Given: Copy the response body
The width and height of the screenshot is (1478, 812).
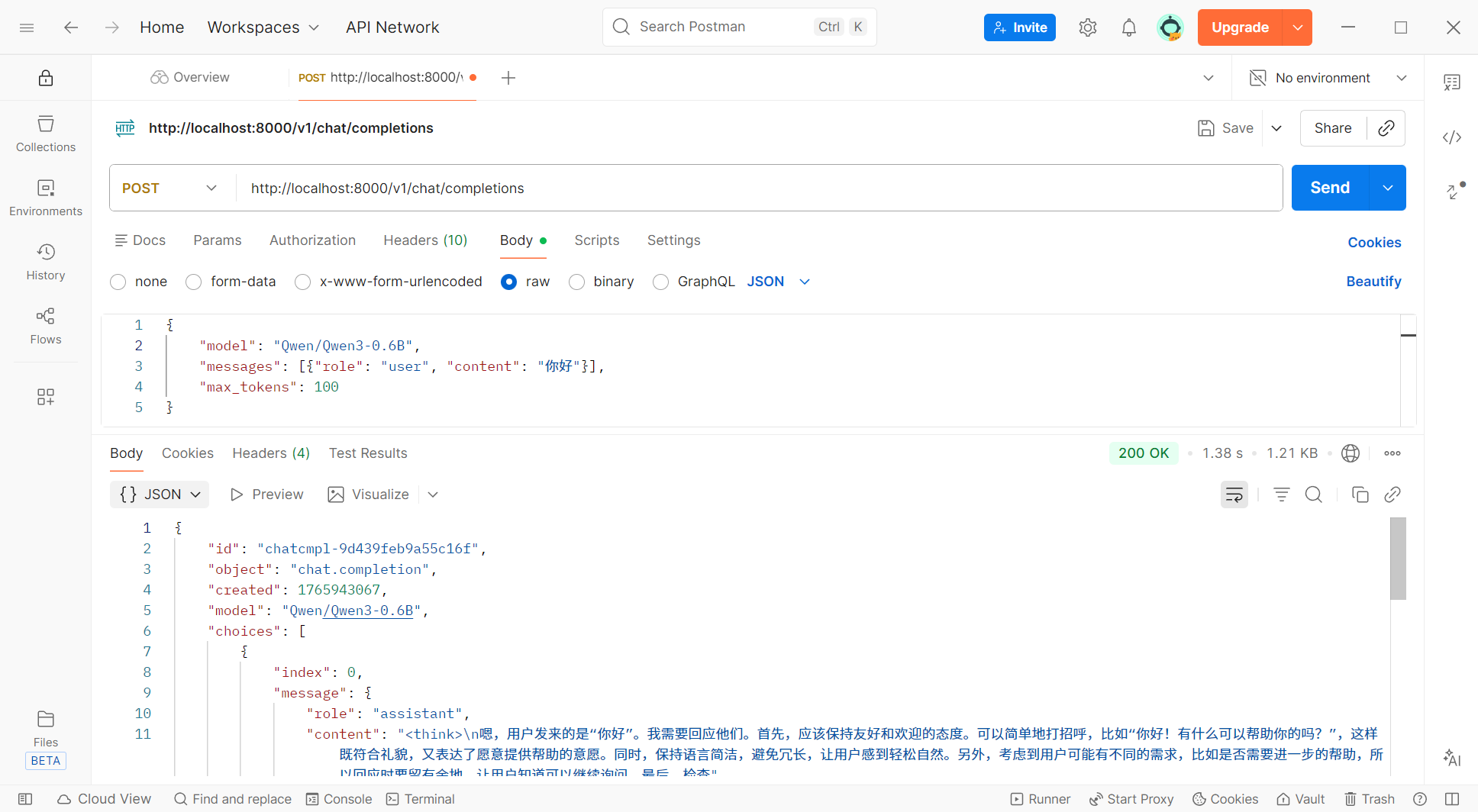Looking at the screenshot, I should coord(1360,495).
